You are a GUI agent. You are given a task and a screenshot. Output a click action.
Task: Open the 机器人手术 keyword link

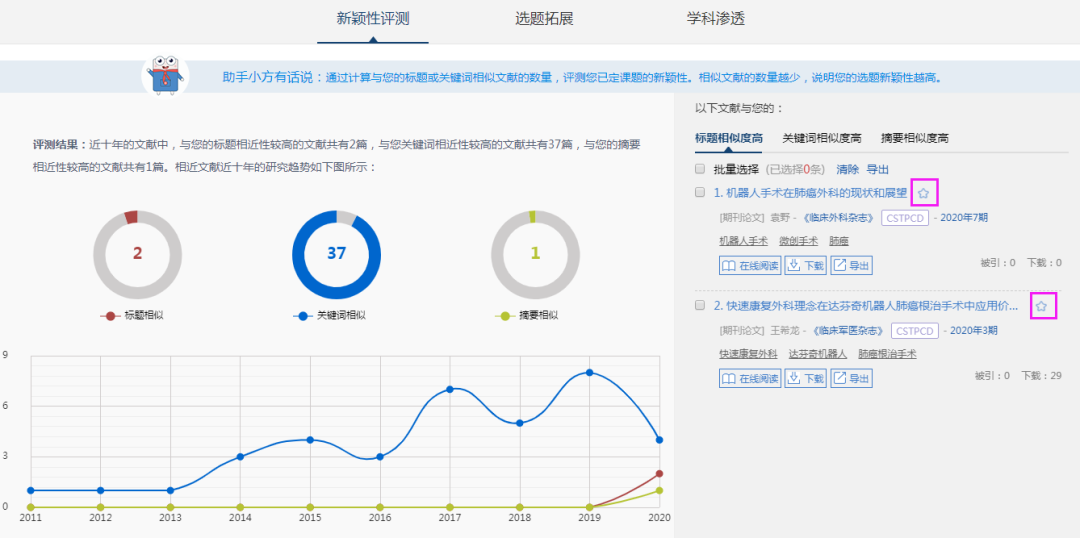point(743,241)
